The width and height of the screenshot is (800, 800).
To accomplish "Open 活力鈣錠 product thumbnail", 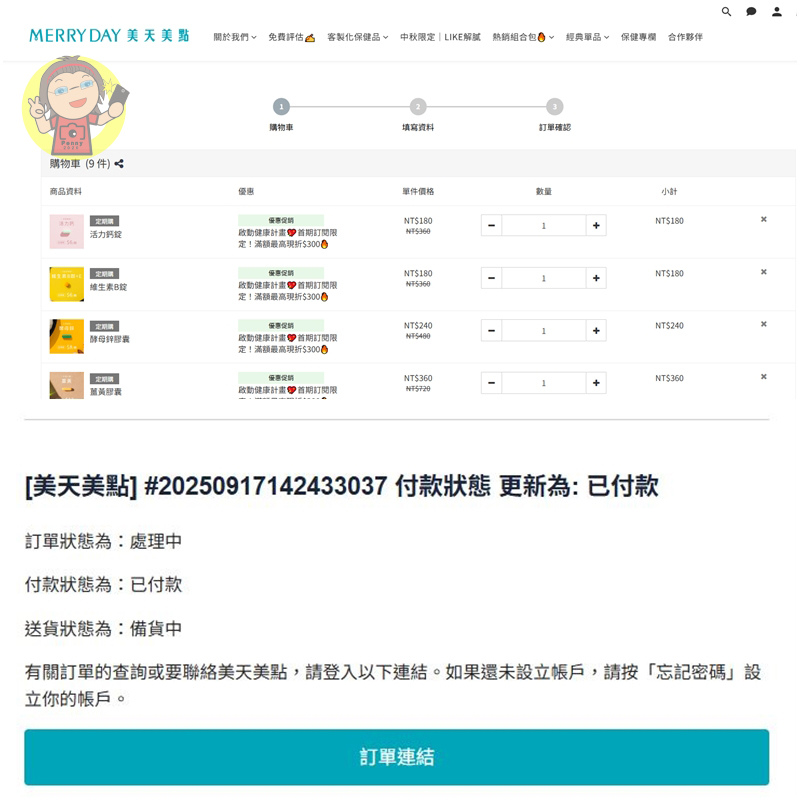I will point(66,232).
